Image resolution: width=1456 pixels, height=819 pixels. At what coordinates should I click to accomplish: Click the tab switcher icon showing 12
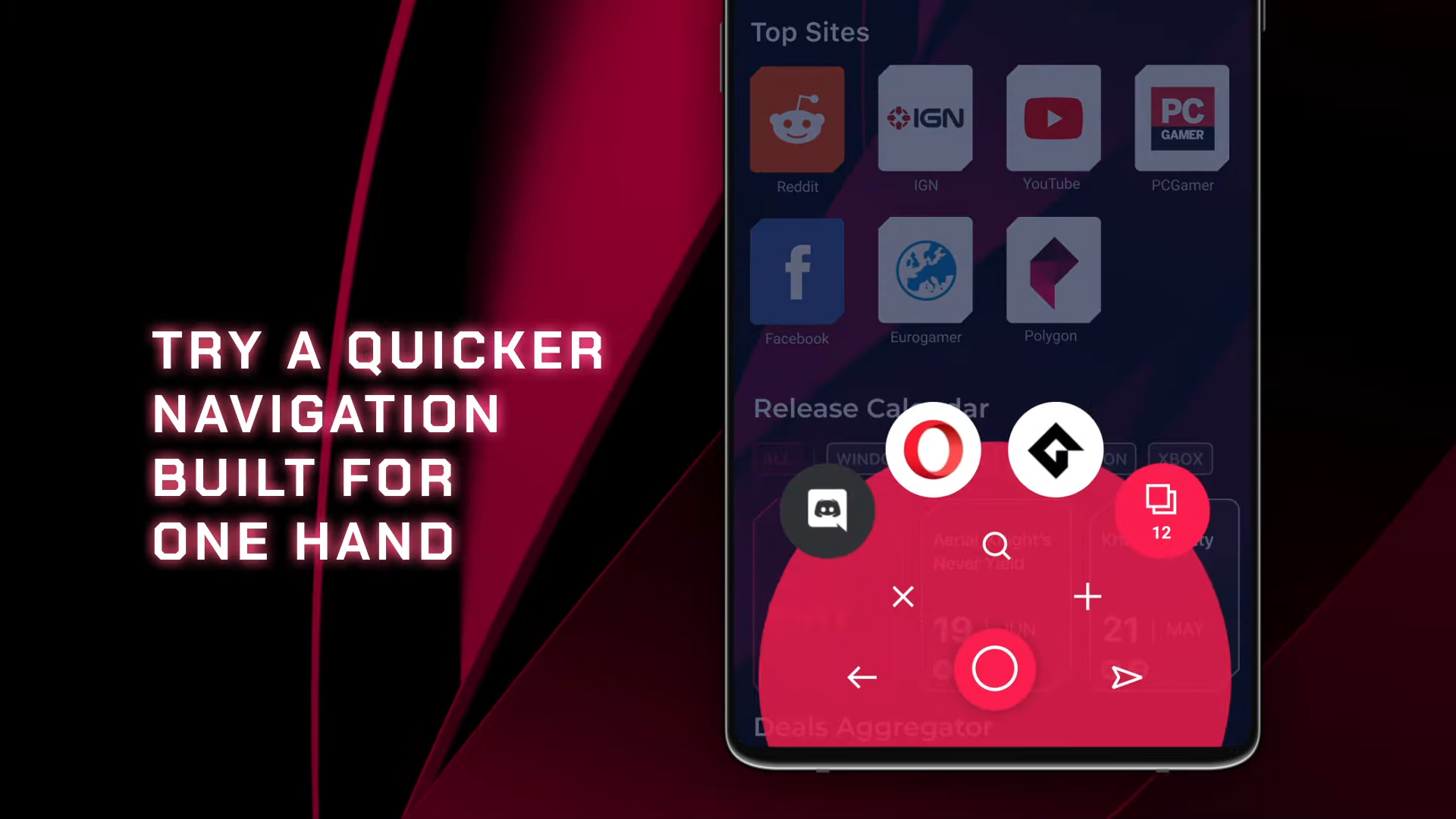[1160, 510]
